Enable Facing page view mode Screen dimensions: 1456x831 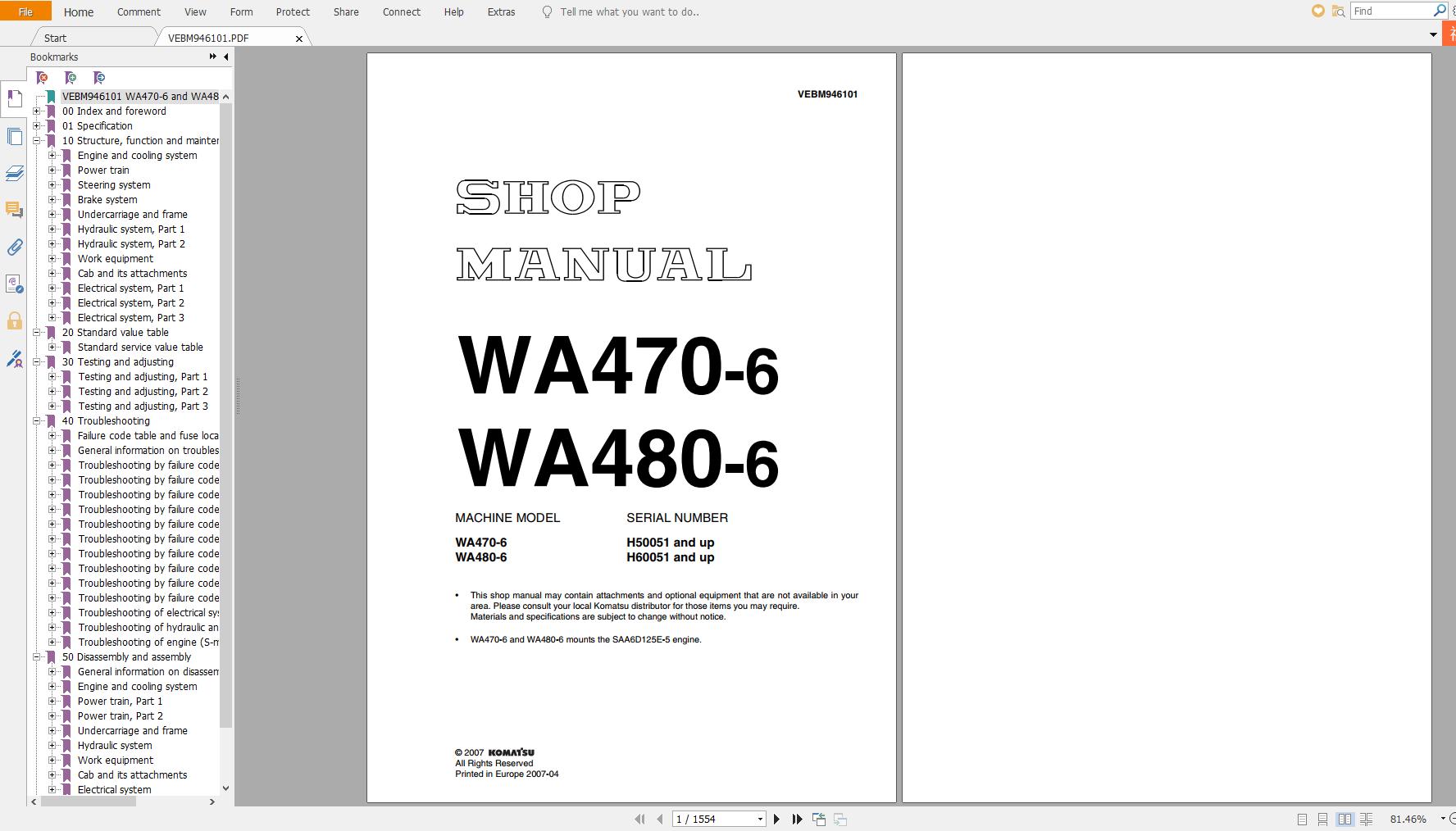pyautogui.click(x=1345, y=819)
